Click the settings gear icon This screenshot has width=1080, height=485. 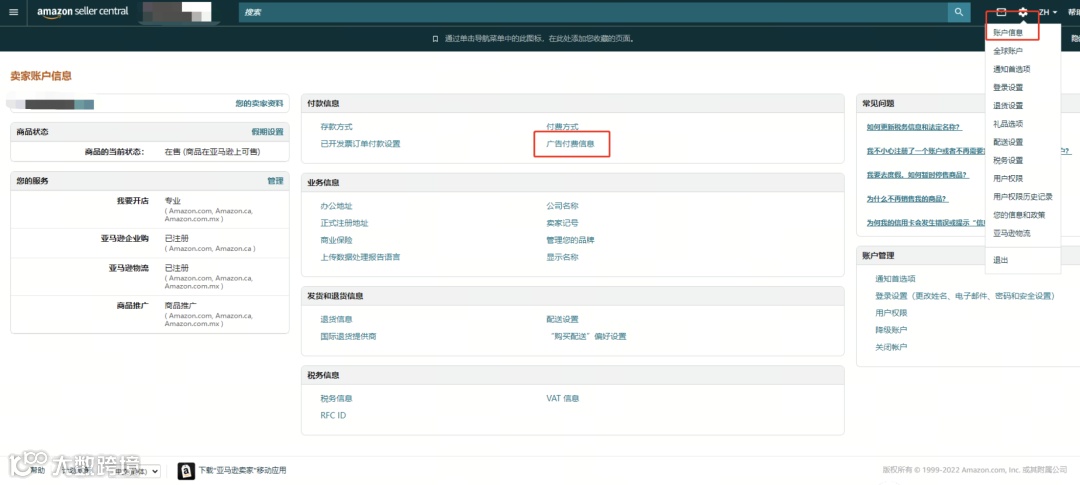pyautogui.click(x=1023, y=12)
